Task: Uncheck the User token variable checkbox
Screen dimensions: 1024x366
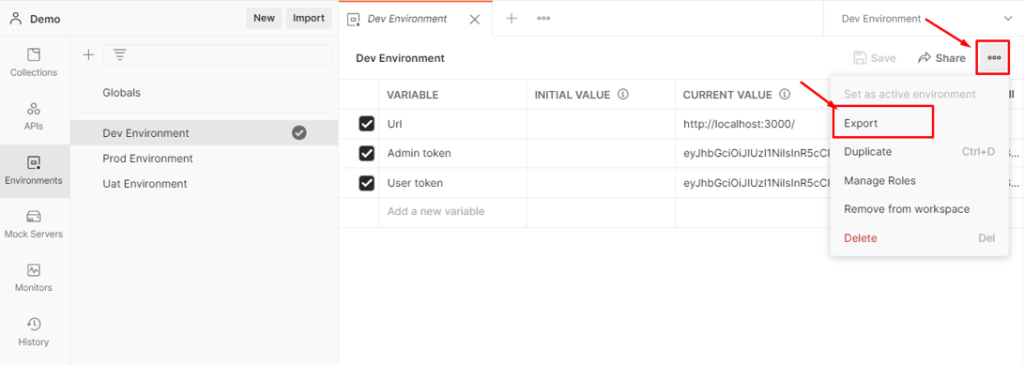Action: (x=367, y=183)
